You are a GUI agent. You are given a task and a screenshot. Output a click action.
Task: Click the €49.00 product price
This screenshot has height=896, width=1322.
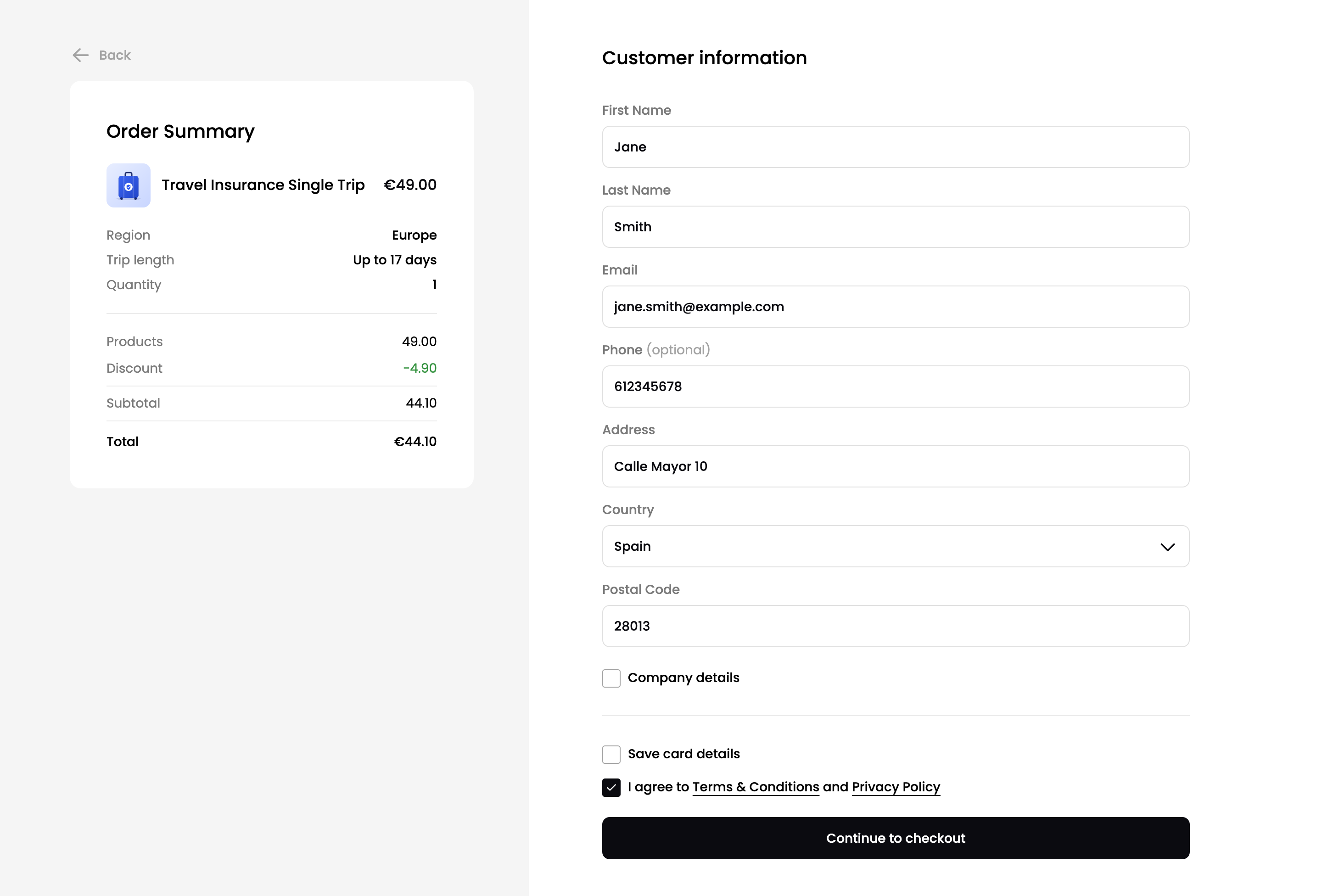tap(410, 185)
